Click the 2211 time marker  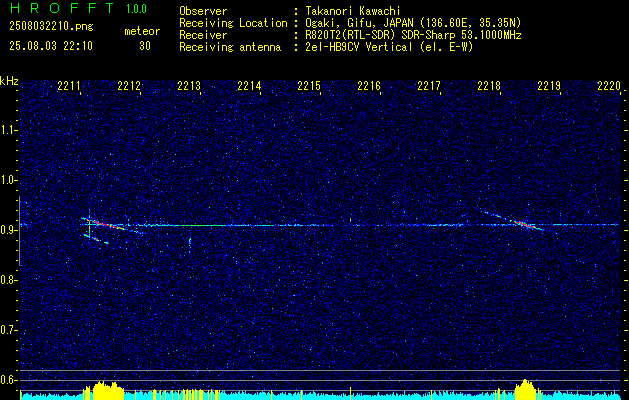(69, 86)
